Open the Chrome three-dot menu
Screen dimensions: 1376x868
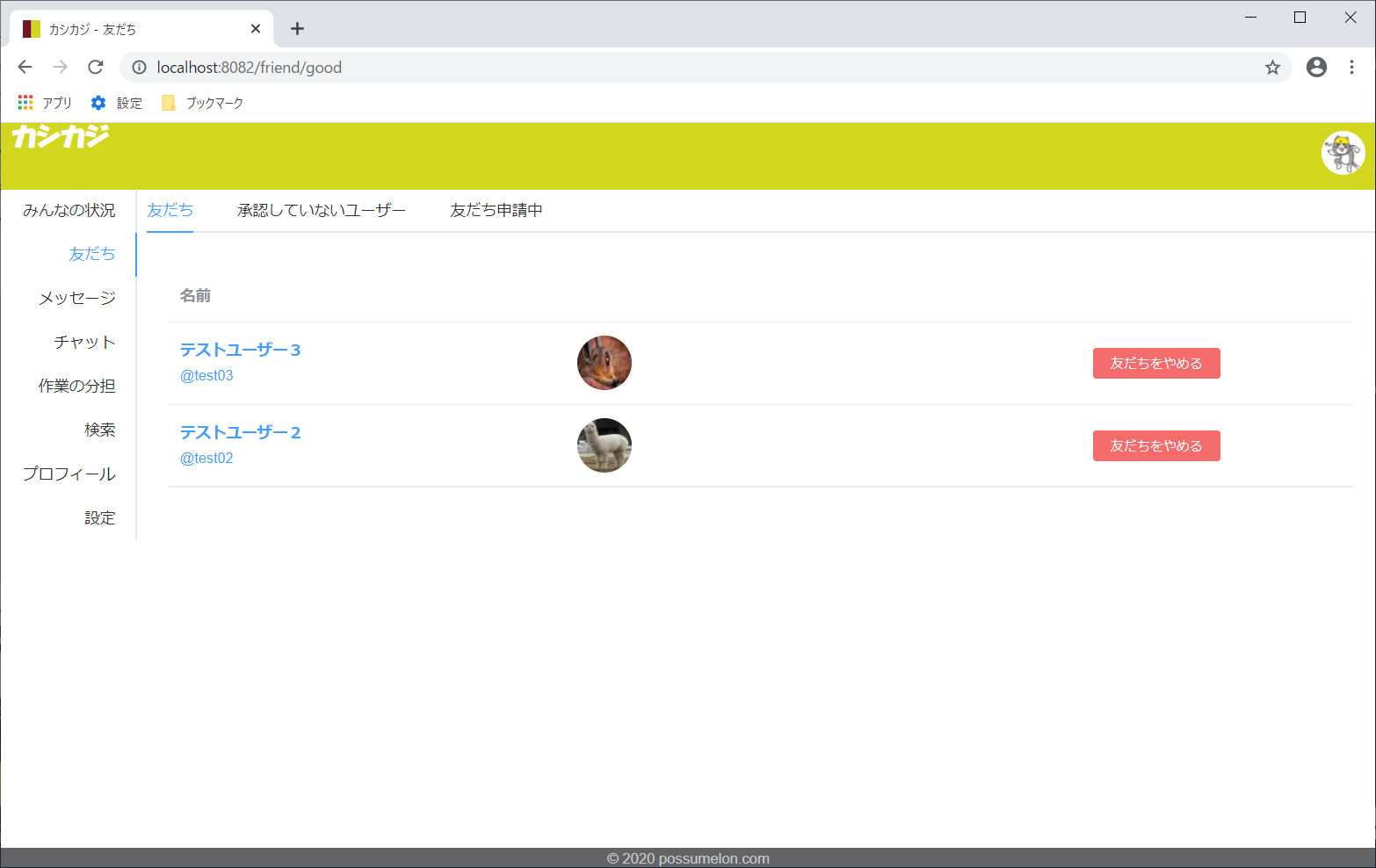[1351, 67]
